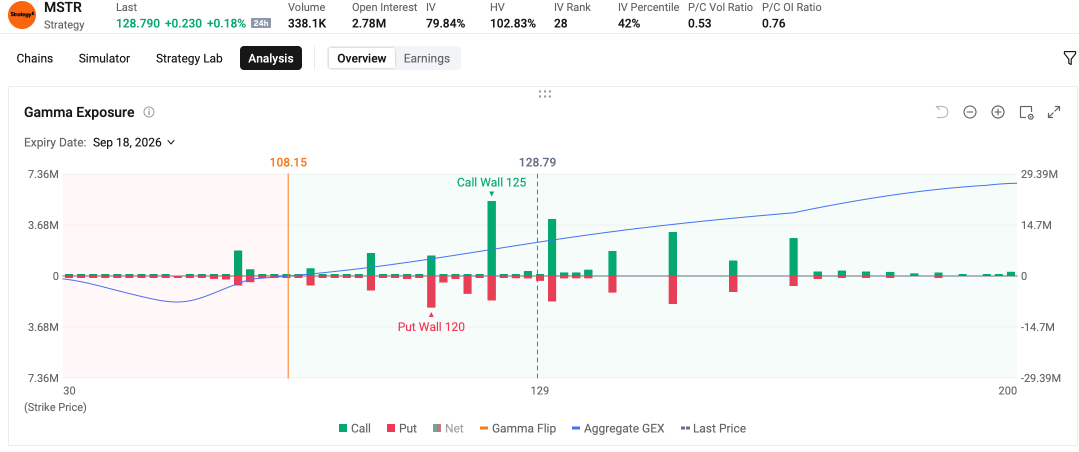Click the Gamma Exposure panel title

pos(79,112)
